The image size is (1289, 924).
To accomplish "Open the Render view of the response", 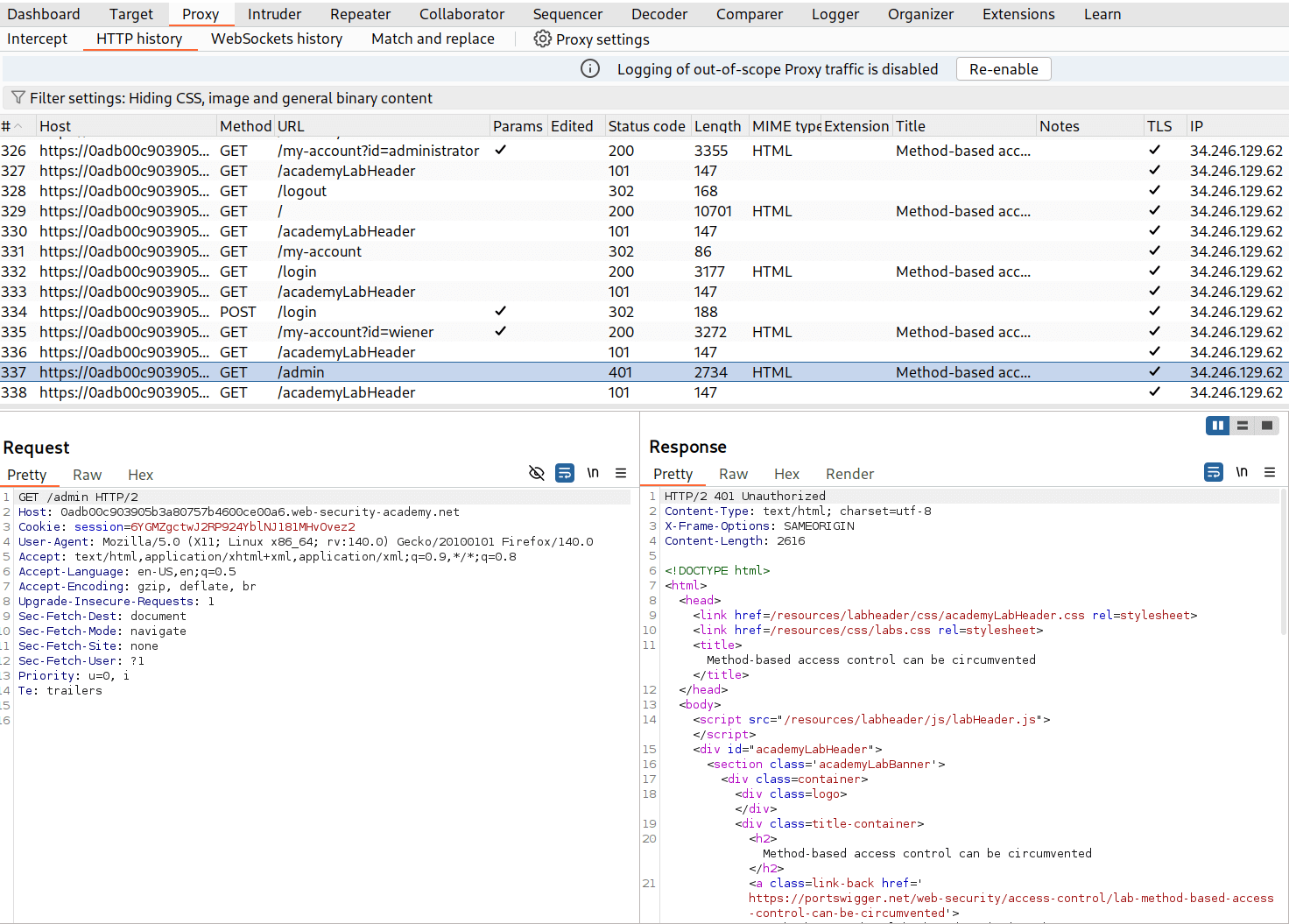I will (849, 474).
